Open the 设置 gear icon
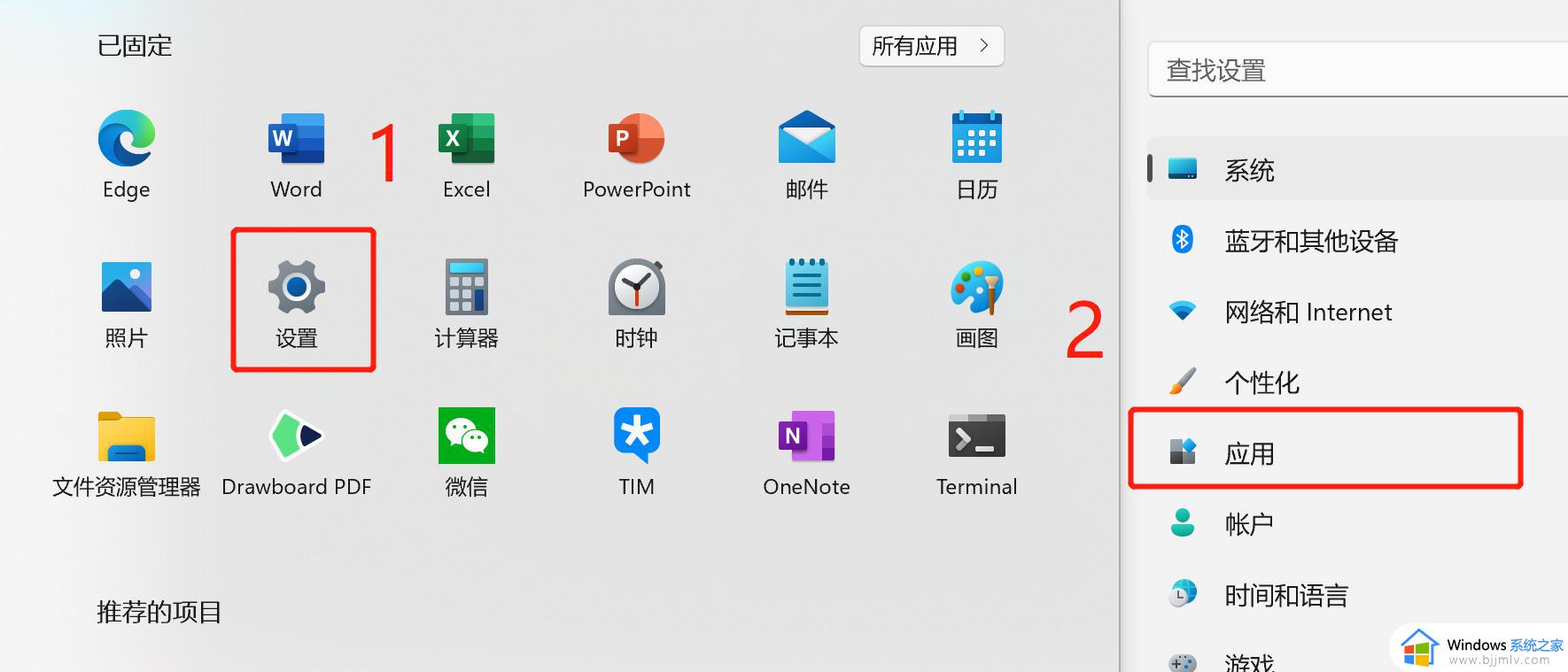Image resolution: width=1568 pixels, height=672 pixels. click(297, 287)
